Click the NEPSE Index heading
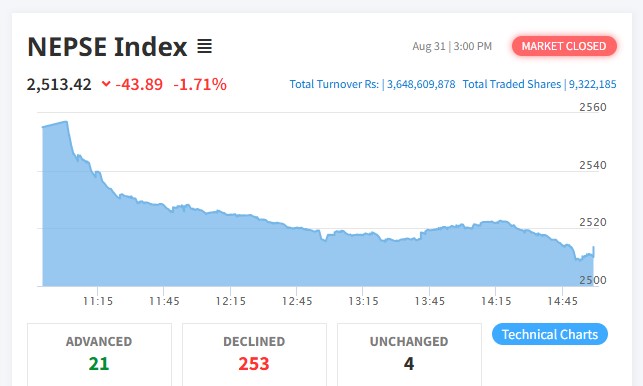The image size is (643, 386). point(107,47)
